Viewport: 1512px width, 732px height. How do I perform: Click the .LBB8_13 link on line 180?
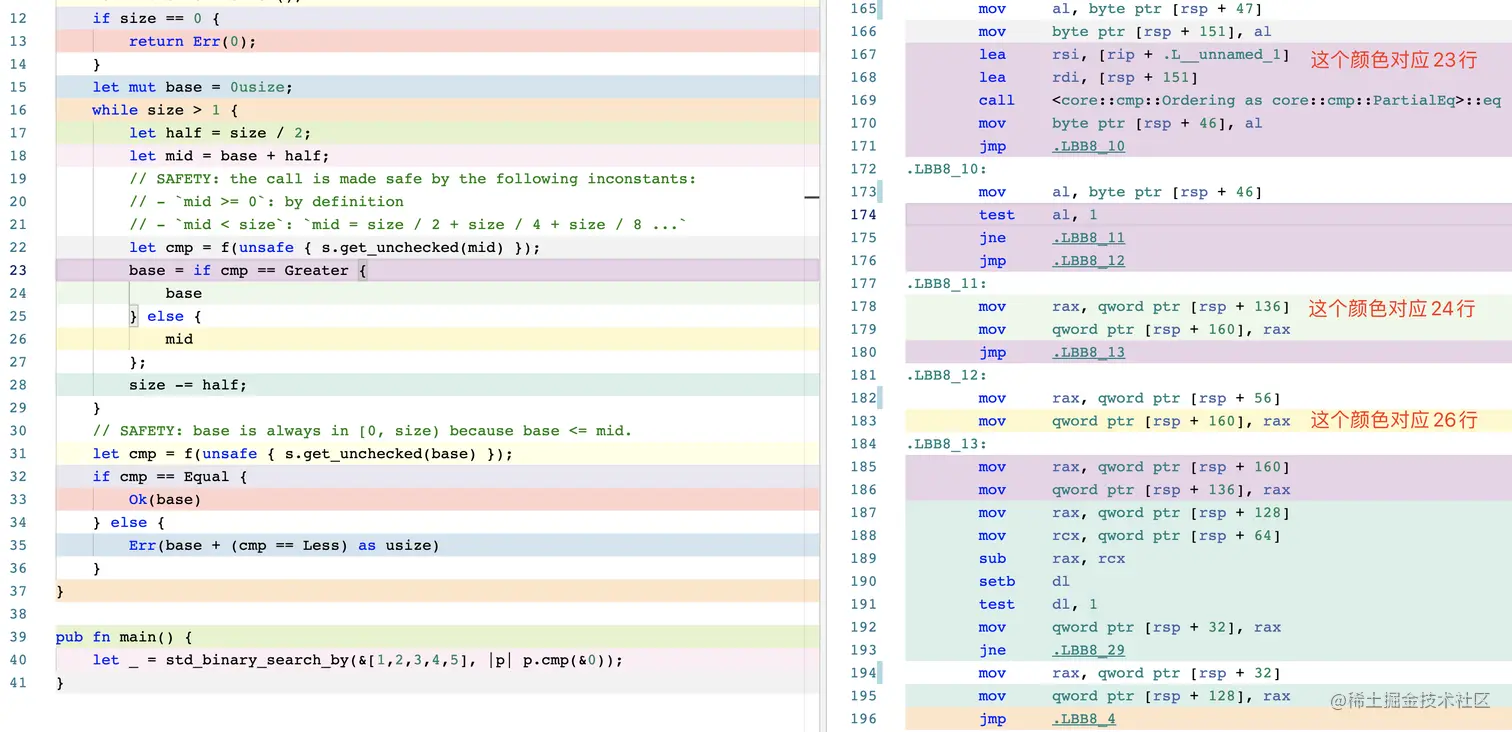click(x=1086, y=352)
